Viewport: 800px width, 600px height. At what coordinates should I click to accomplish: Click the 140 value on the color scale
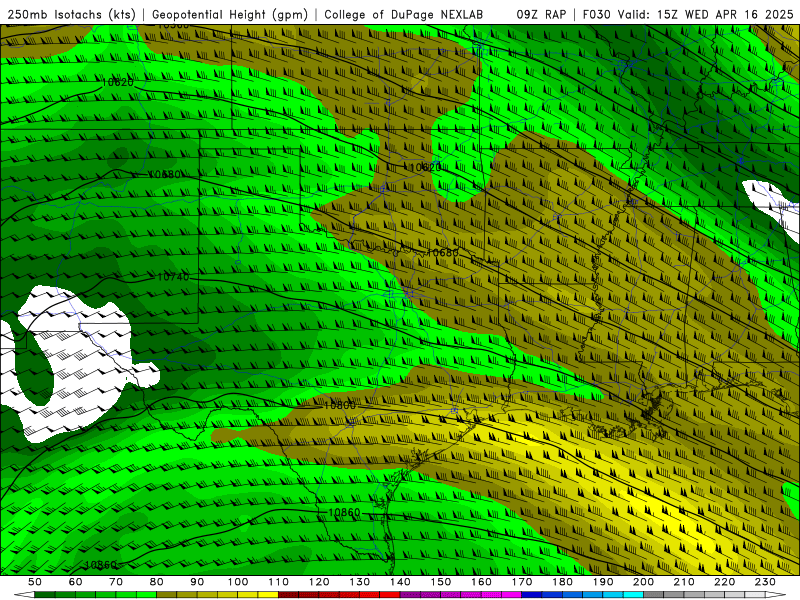coord(400,582)
